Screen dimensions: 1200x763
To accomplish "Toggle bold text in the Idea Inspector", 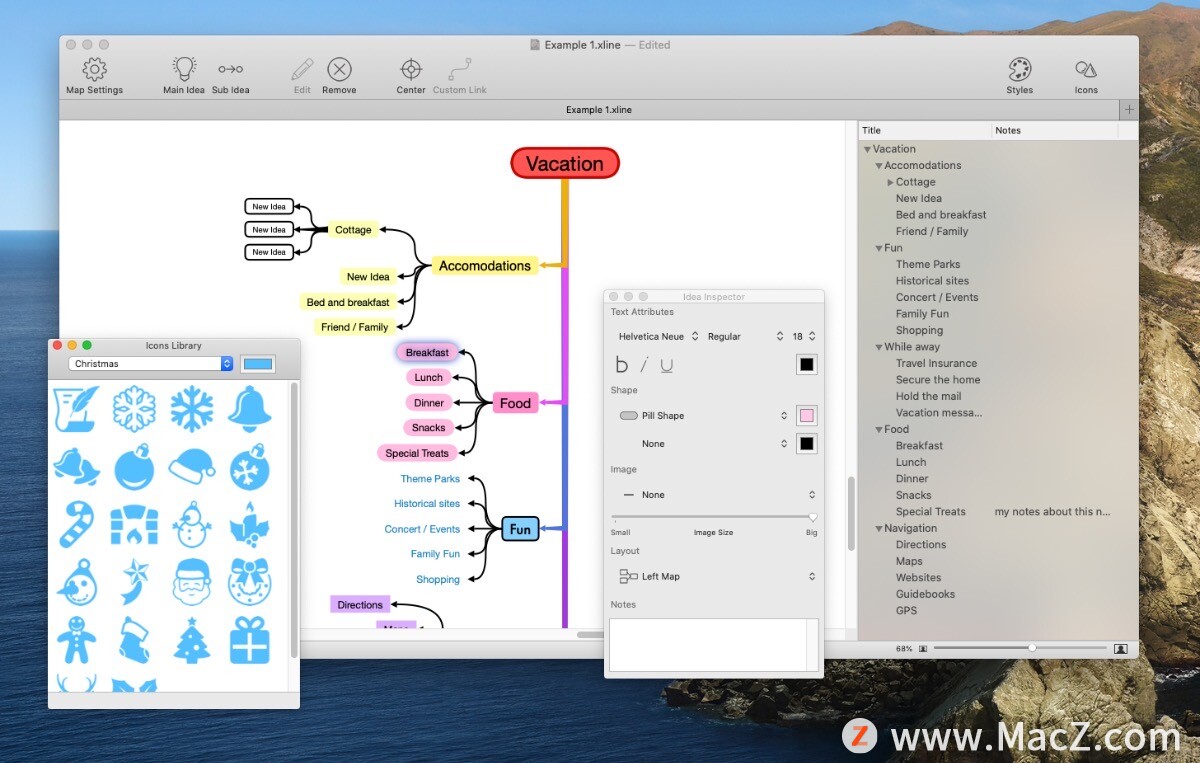I will pos(622,365).
